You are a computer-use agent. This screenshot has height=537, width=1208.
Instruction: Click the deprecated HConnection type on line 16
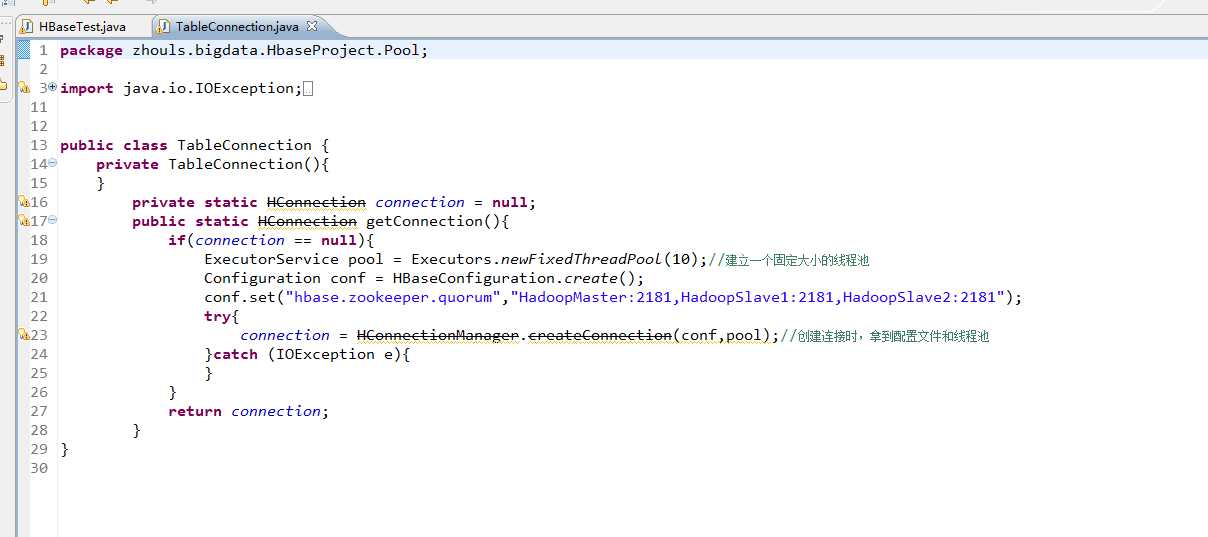coord(316,202)
